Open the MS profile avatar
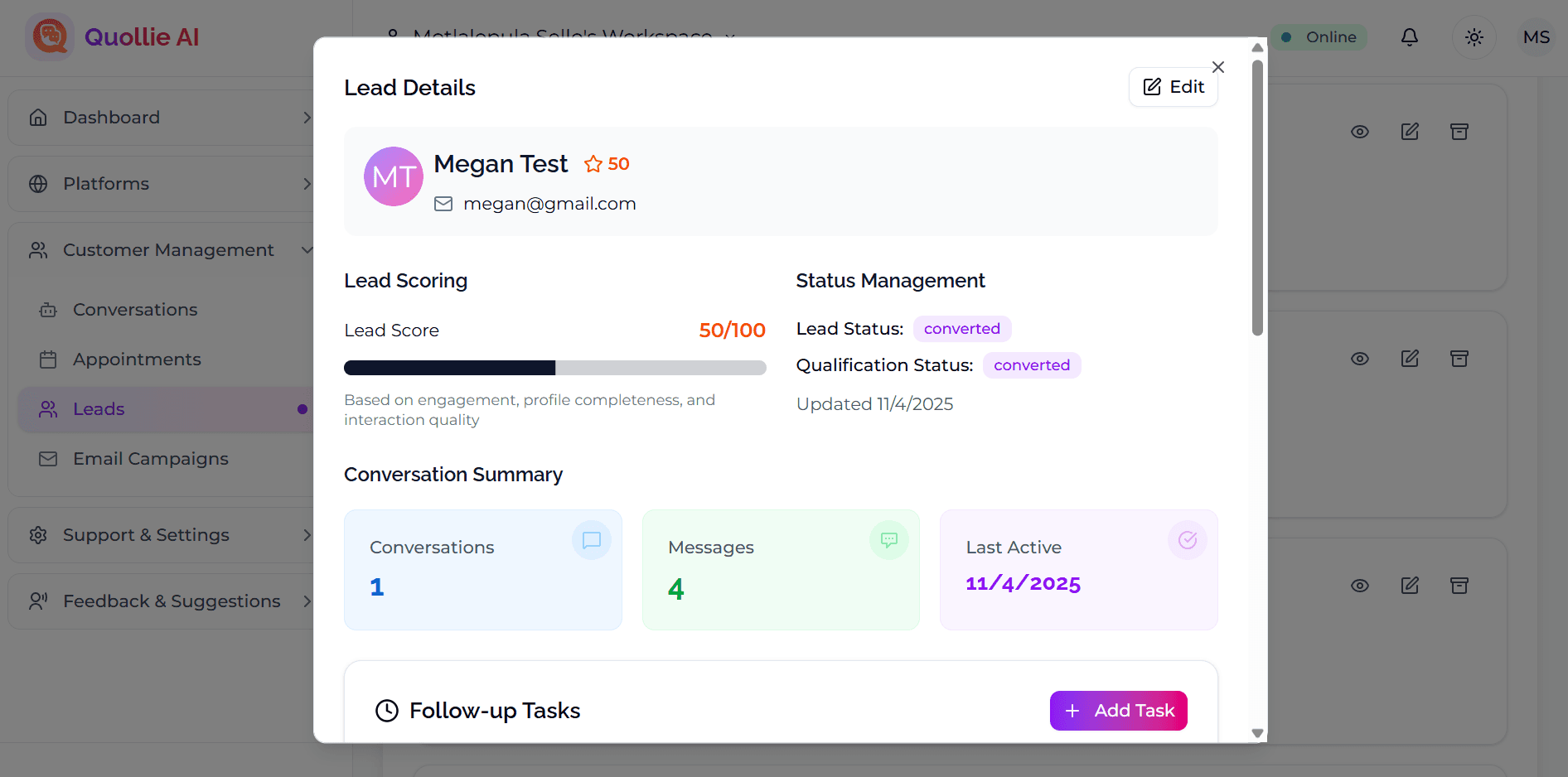Viewport: 1568px width, 777px height. coord(1537,36)
